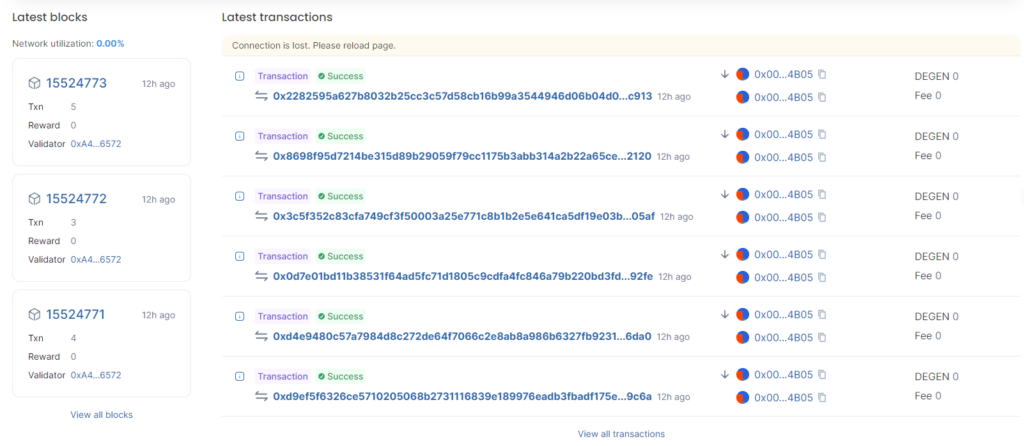Viewport: 1024px width, 446px height.
Task: Click the Transaction tag on row 0xd4e9480c…6da0
Action: (x=283, y=317)
